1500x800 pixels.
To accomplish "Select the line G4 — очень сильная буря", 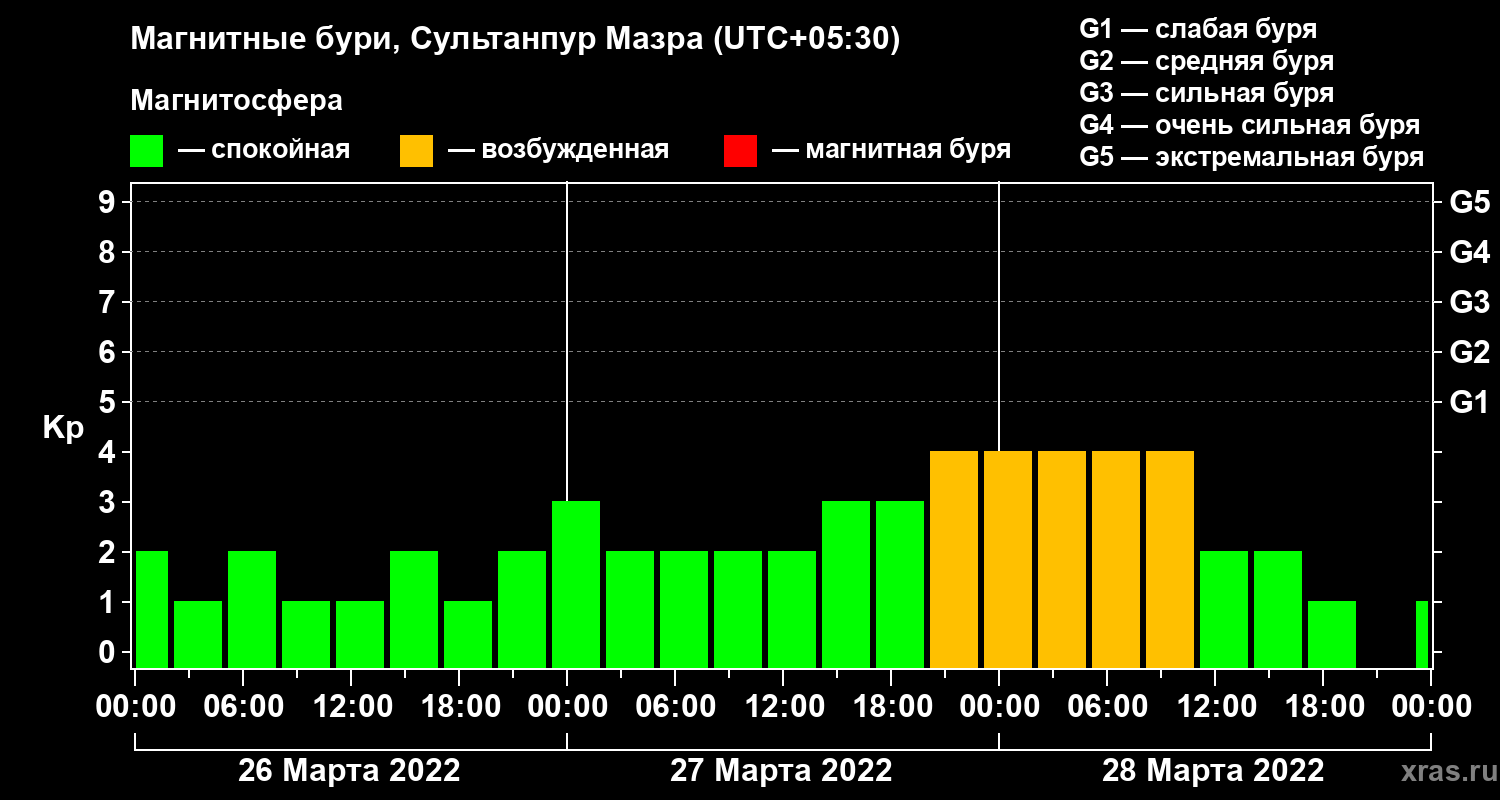I will pos(1250,125).
